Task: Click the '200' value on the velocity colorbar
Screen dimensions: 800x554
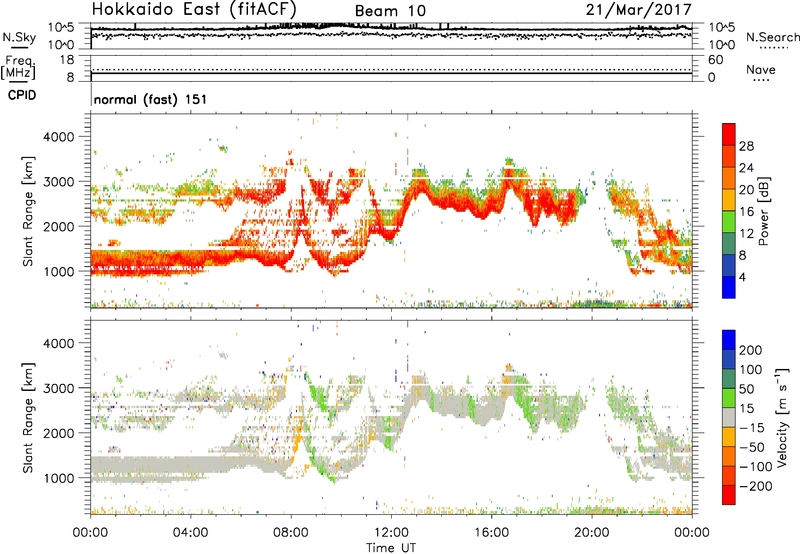Action: point(751,350)
